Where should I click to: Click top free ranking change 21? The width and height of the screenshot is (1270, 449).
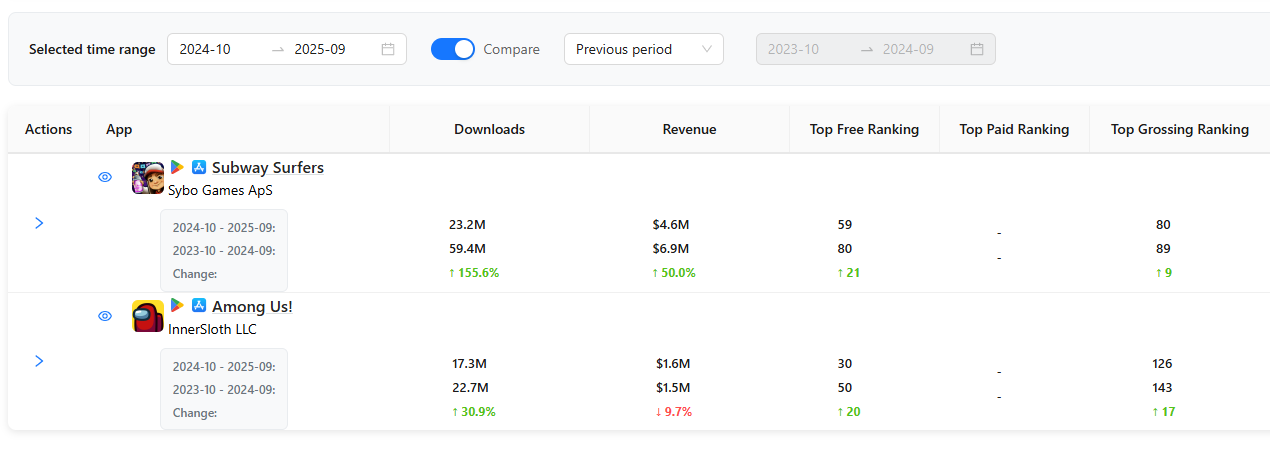(x=848, y=273)
